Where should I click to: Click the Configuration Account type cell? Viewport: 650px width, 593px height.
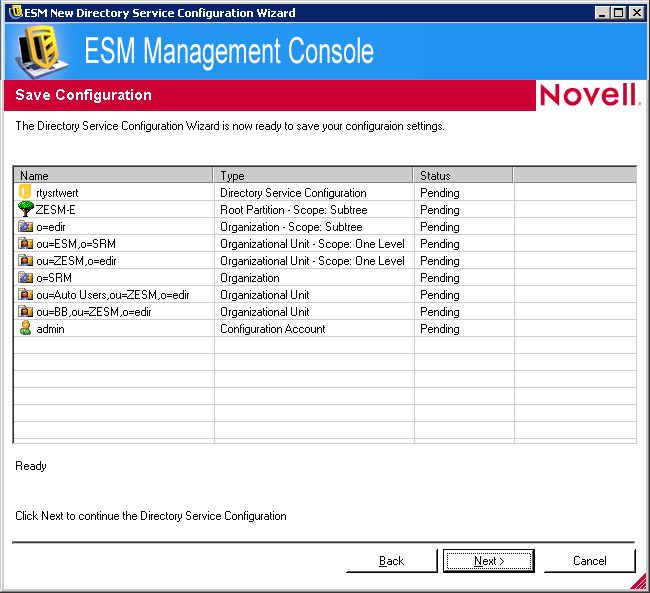click(x=272, y=329)
